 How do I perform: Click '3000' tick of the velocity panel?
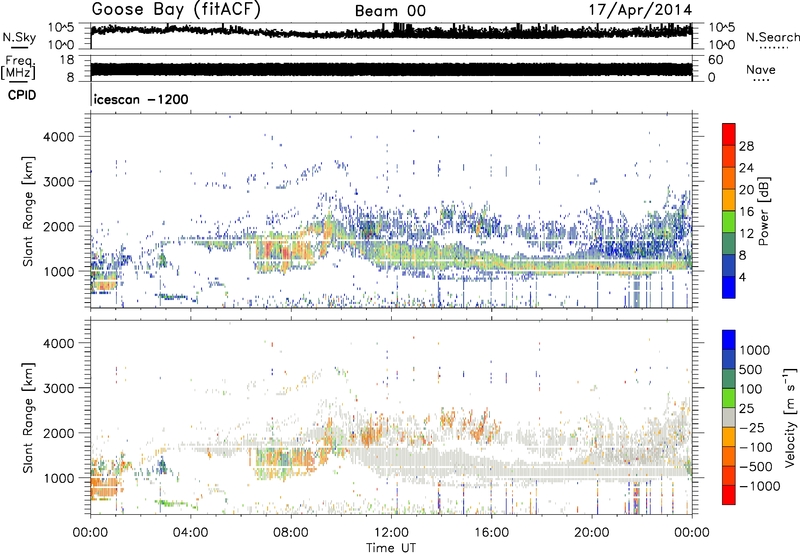59,388
